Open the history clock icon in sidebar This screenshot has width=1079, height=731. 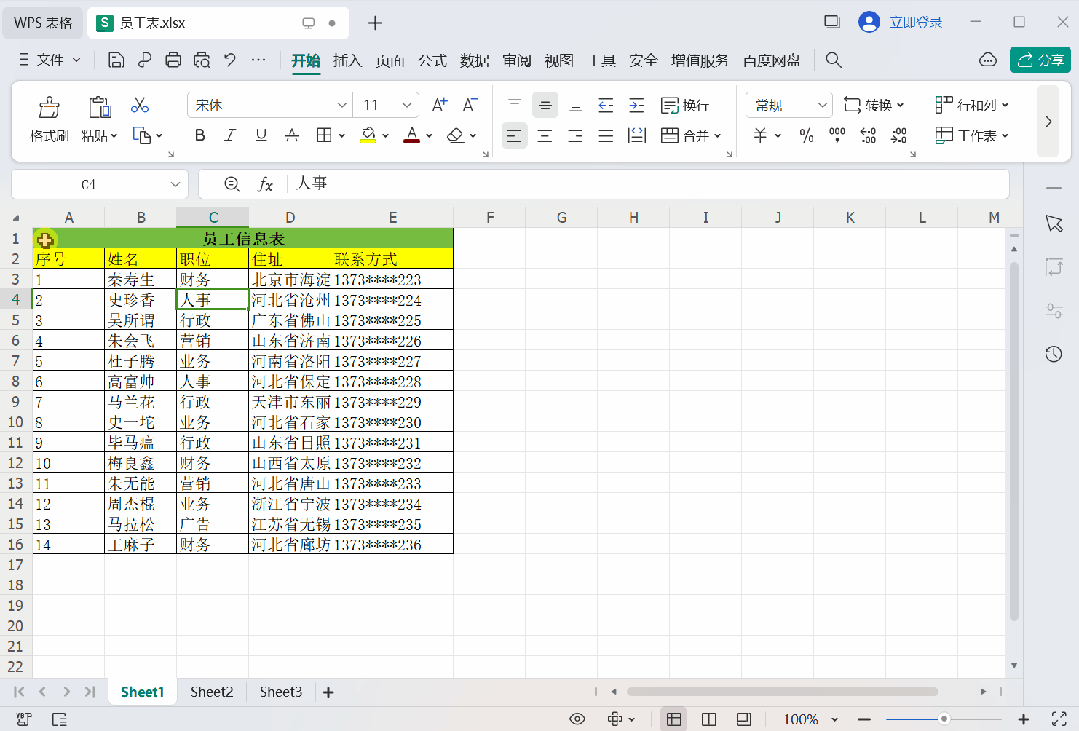coord(1054,354)
